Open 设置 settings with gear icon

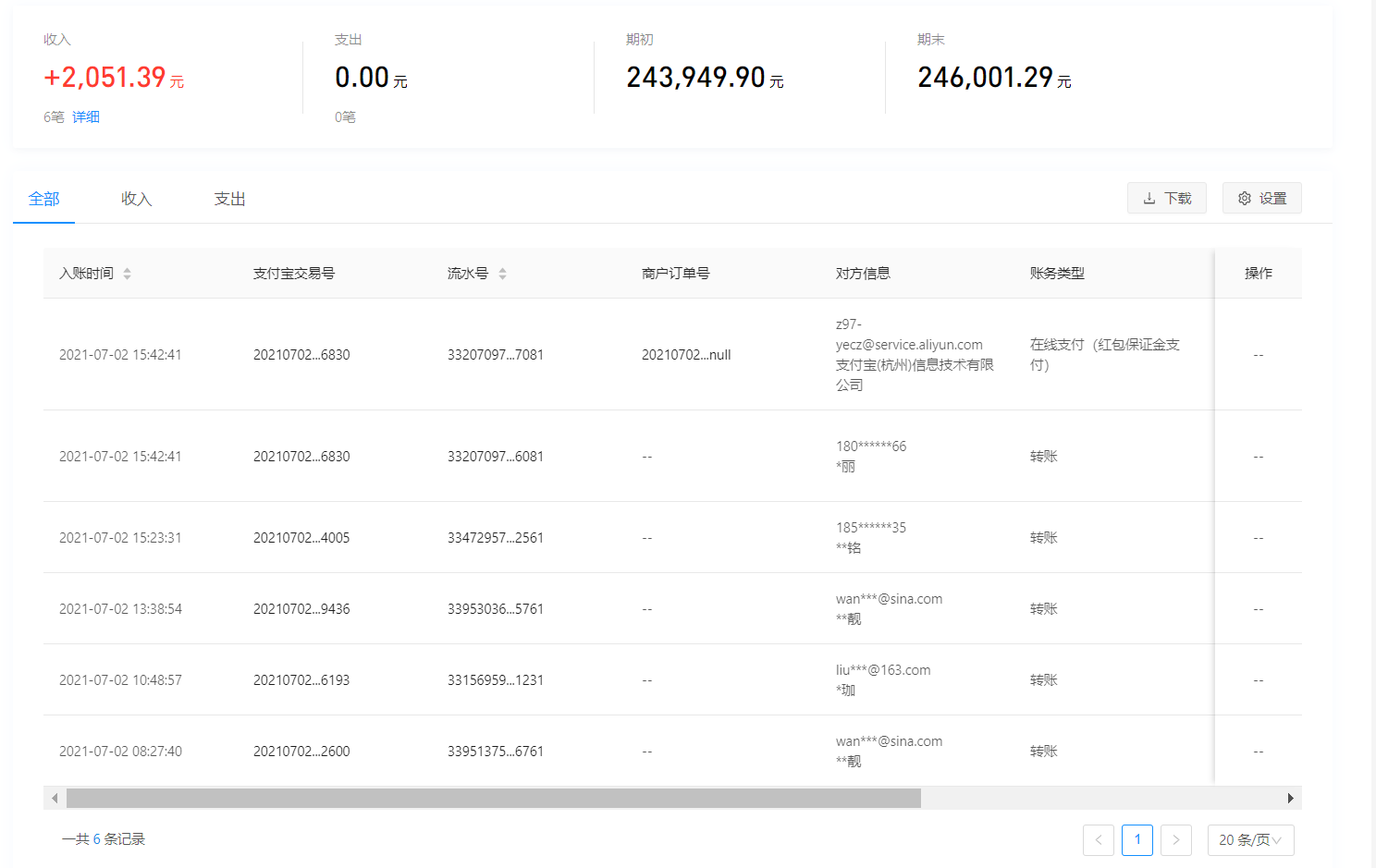pyautogui.click(x=1261, y=199)
